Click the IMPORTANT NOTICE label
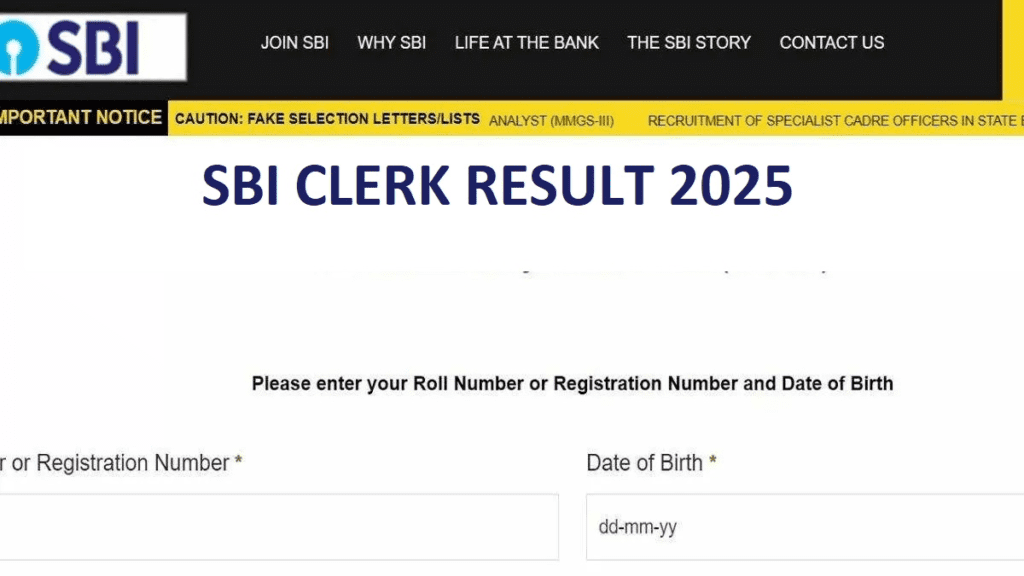The width and height of the screenshot is (1024, 576). click(81, 118)
